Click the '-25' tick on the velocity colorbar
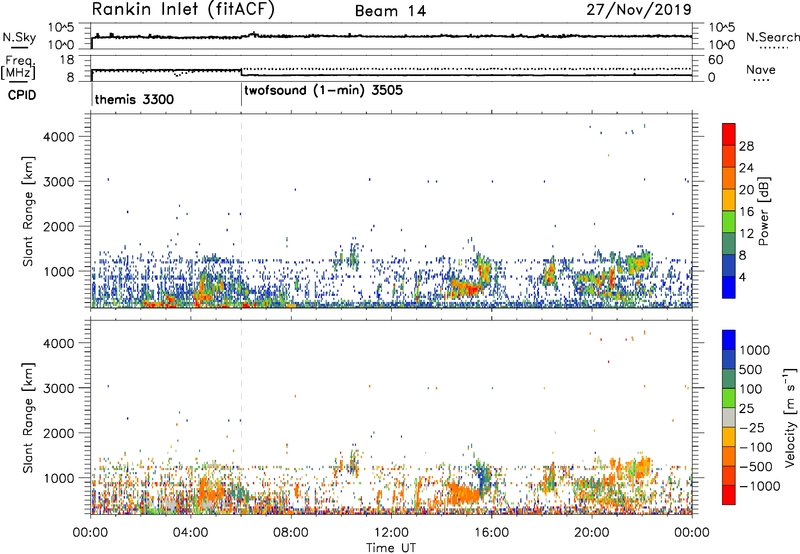800x554 pixels. (751, 427)
